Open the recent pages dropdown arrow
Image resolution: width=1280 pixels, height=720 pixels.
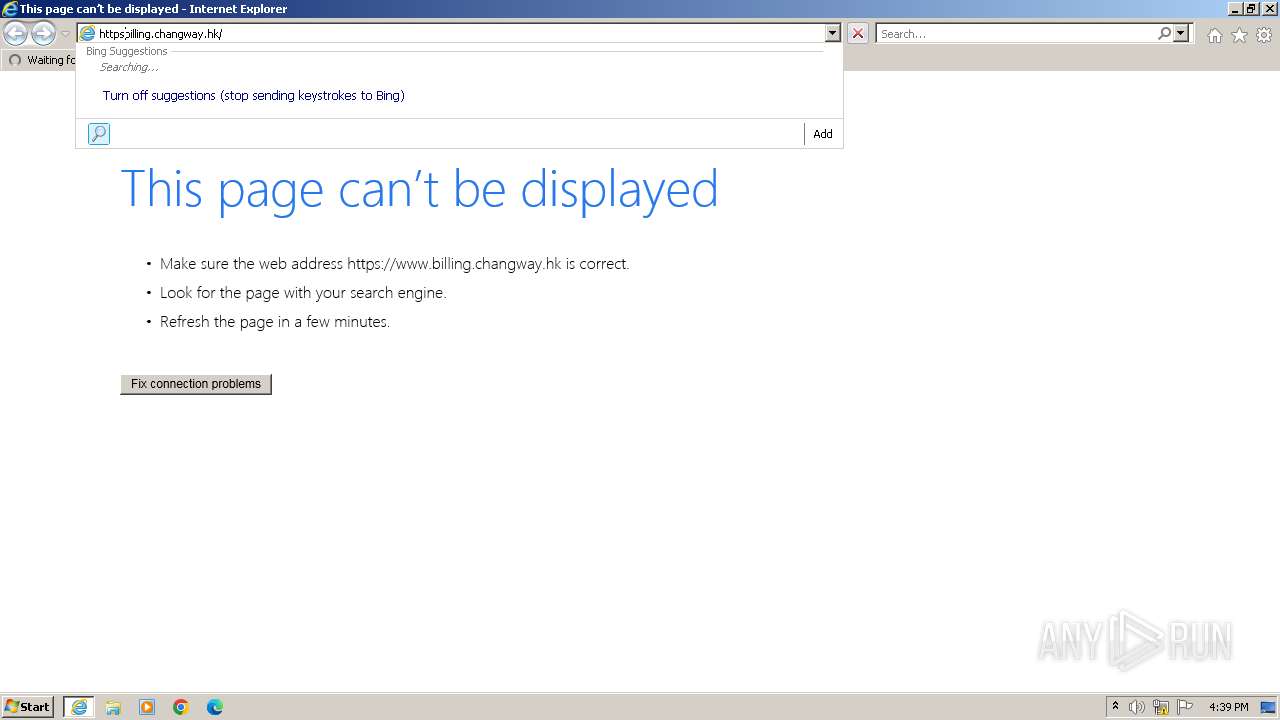click(65, 34)
